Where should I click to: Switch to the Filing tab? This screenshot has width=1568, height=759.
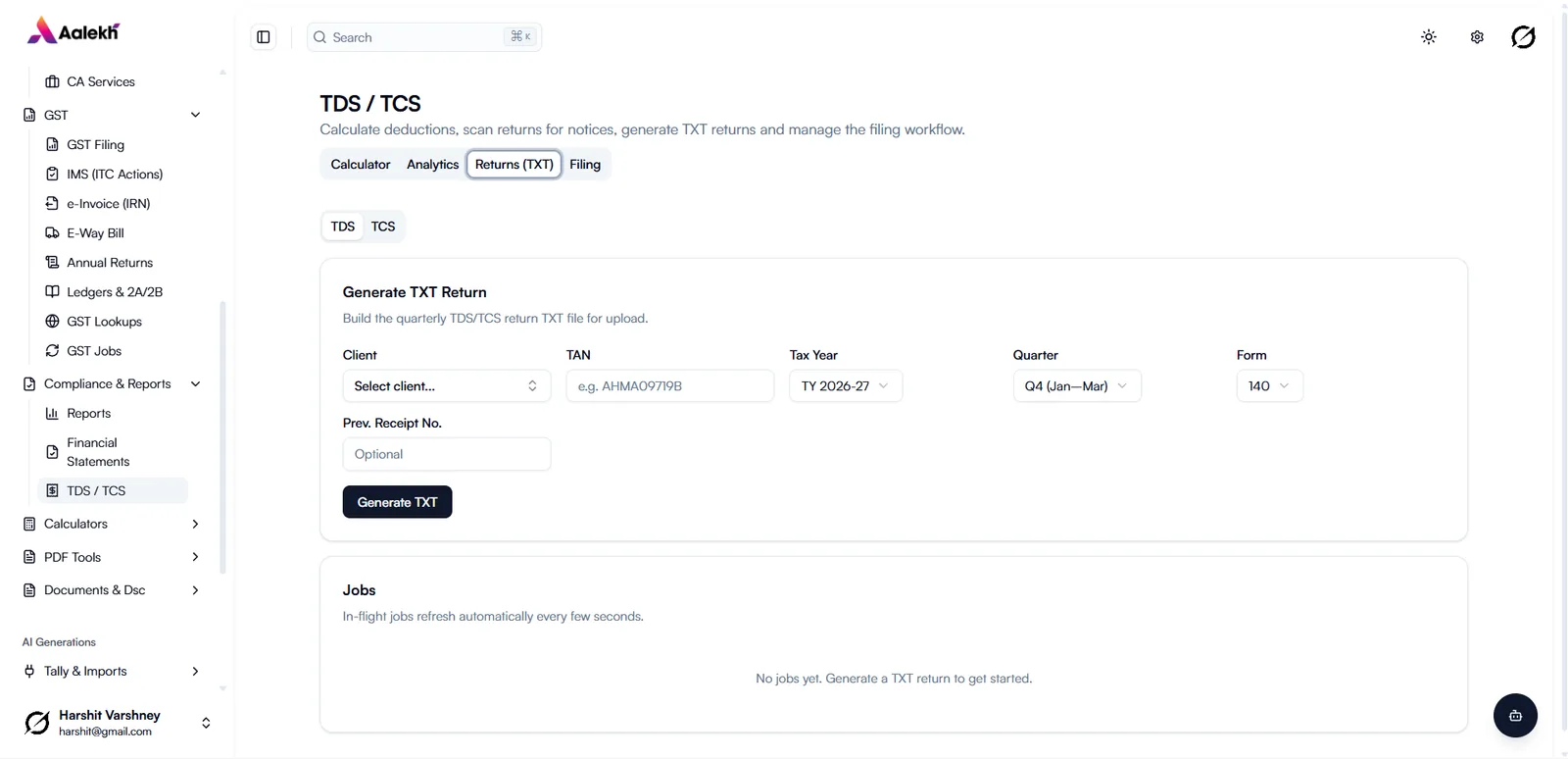585,164
